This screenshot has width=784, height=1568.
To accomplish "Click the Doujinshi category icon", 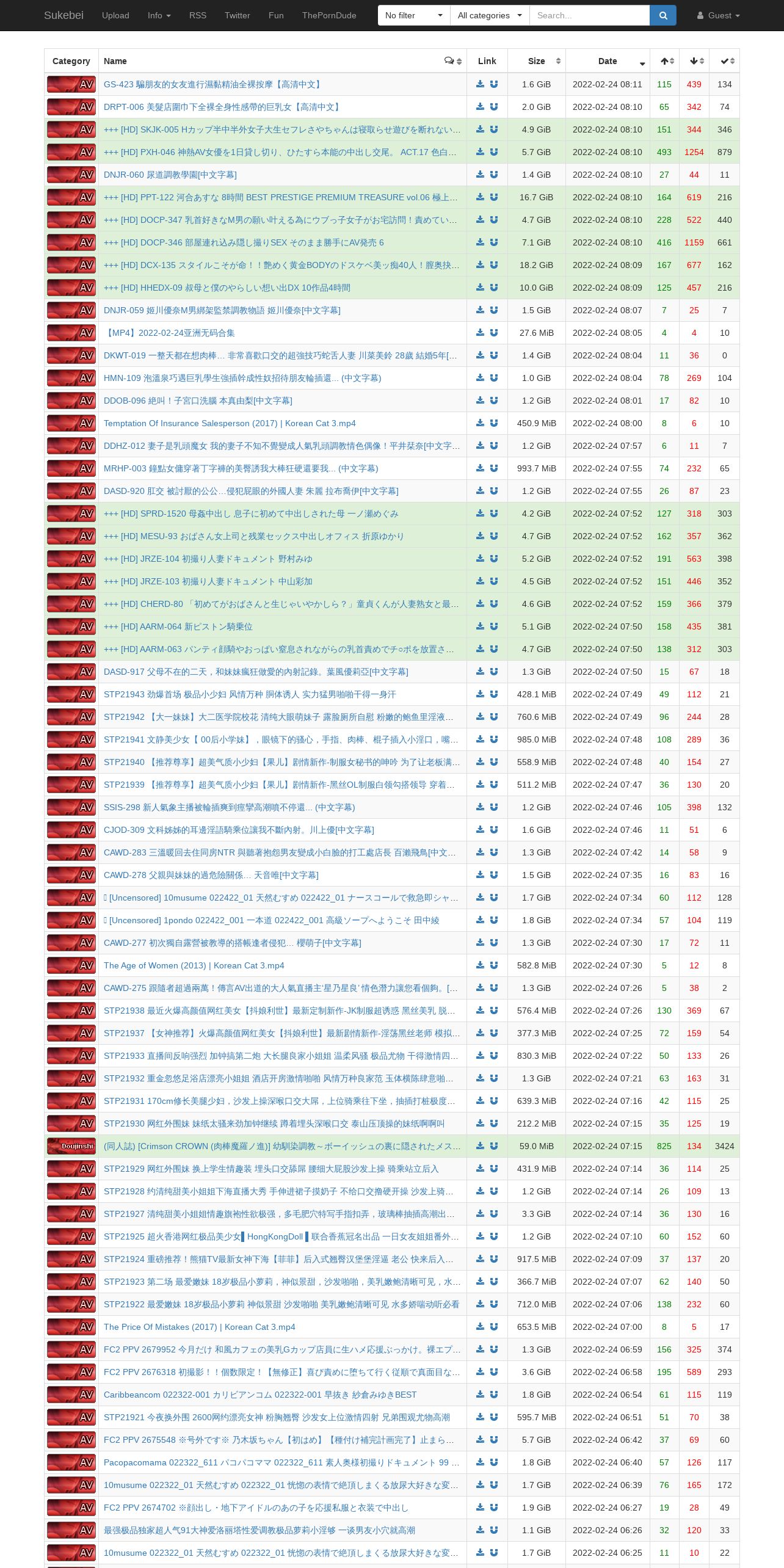I will point(71,1146).
